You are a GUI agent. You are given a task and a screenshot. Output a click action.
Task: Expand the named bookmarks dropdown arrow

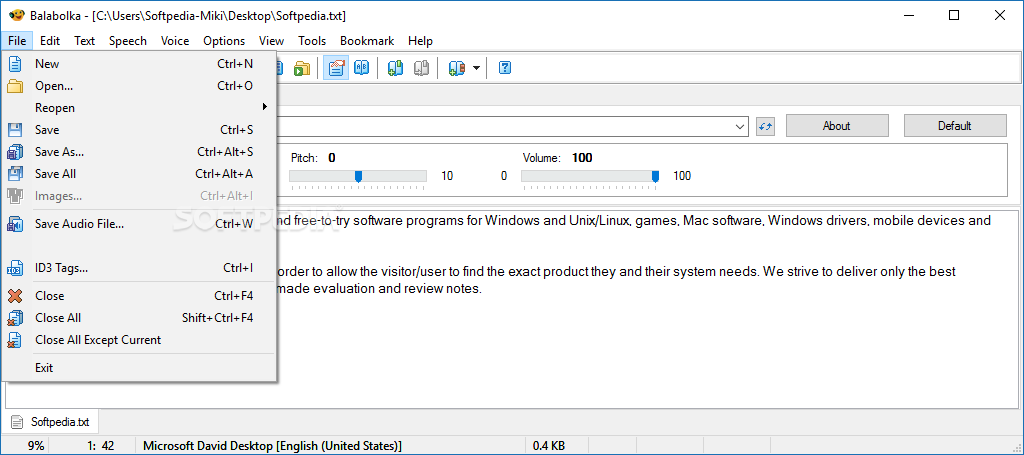[x=476, y=68]
